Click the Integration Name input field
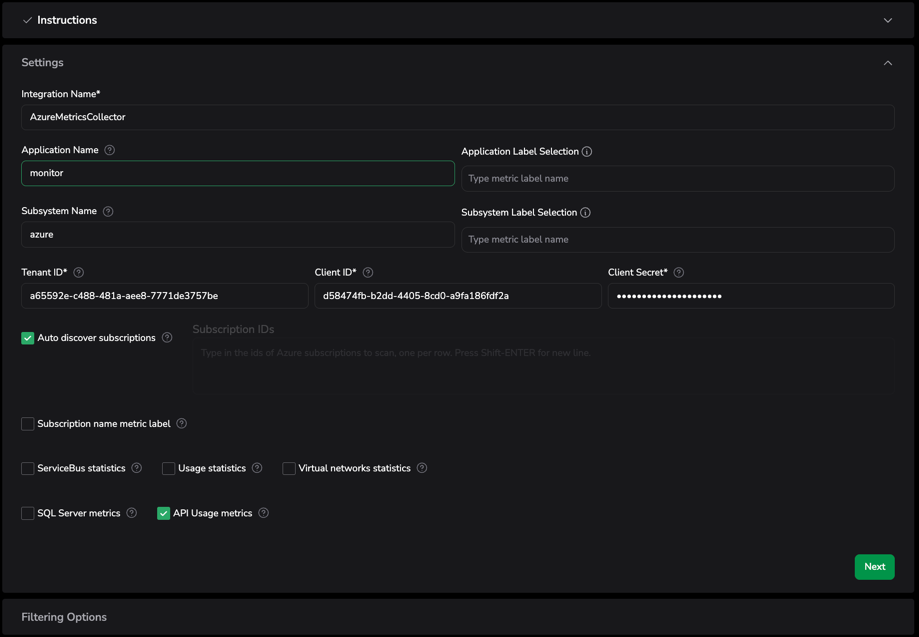 pos(458,117)
